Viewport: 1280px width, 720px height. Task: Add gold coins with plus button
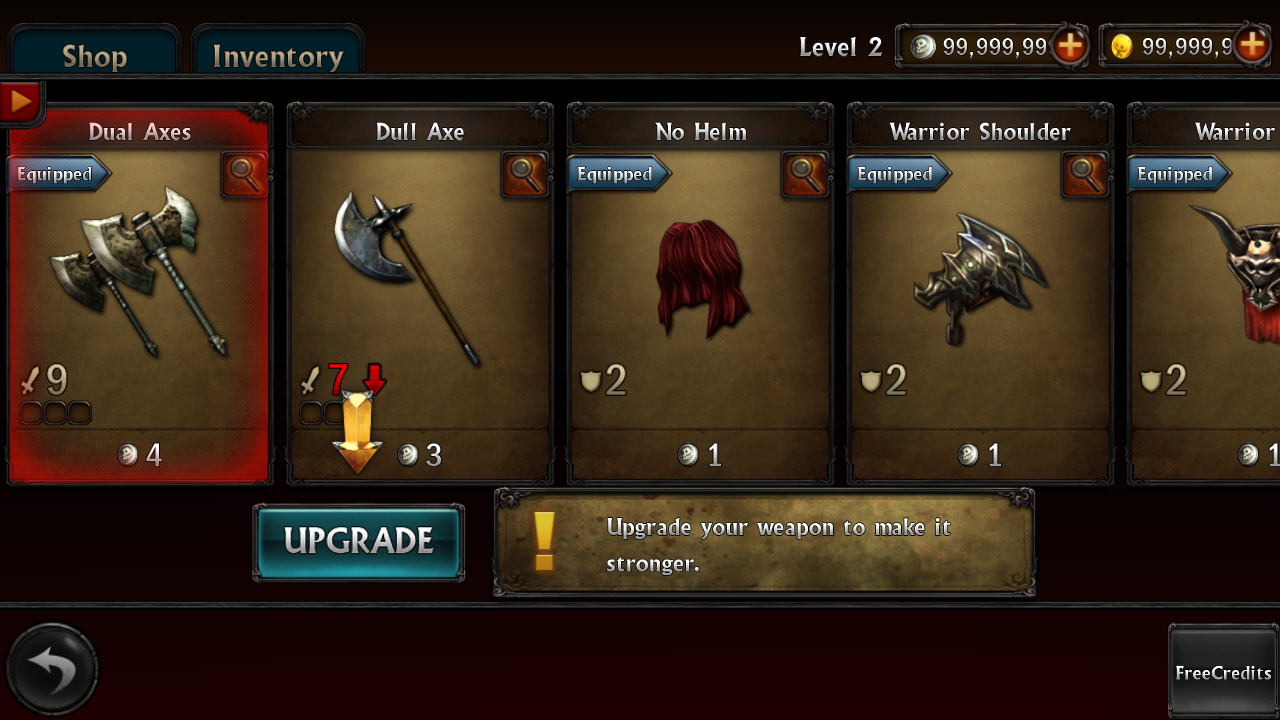[1251, 46]
